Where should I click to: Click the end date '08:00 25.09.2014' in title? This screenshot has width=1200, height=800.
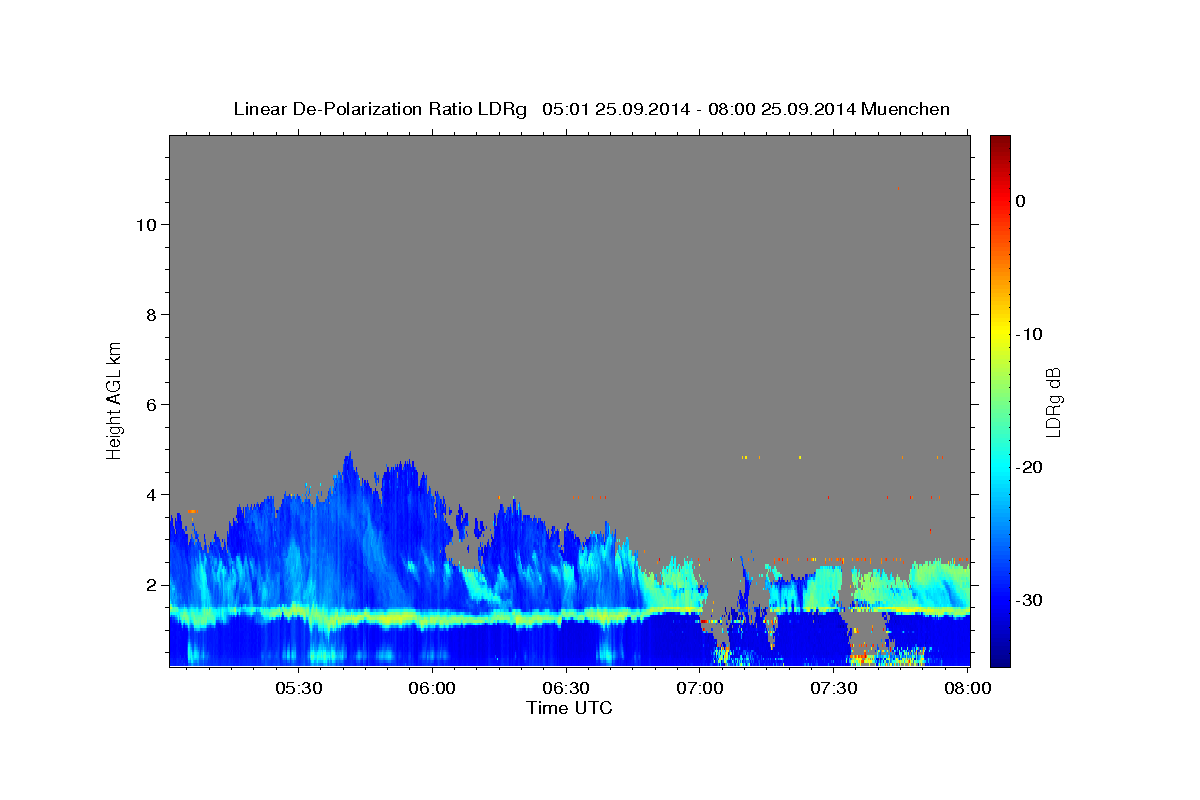click(781, 109)
